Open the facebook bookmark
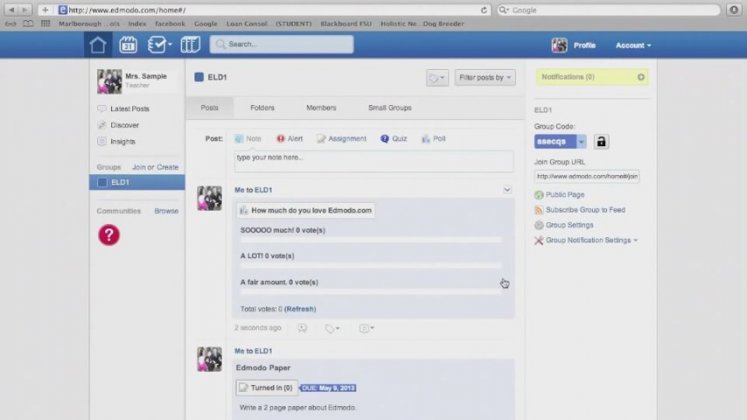 (170, 23)
